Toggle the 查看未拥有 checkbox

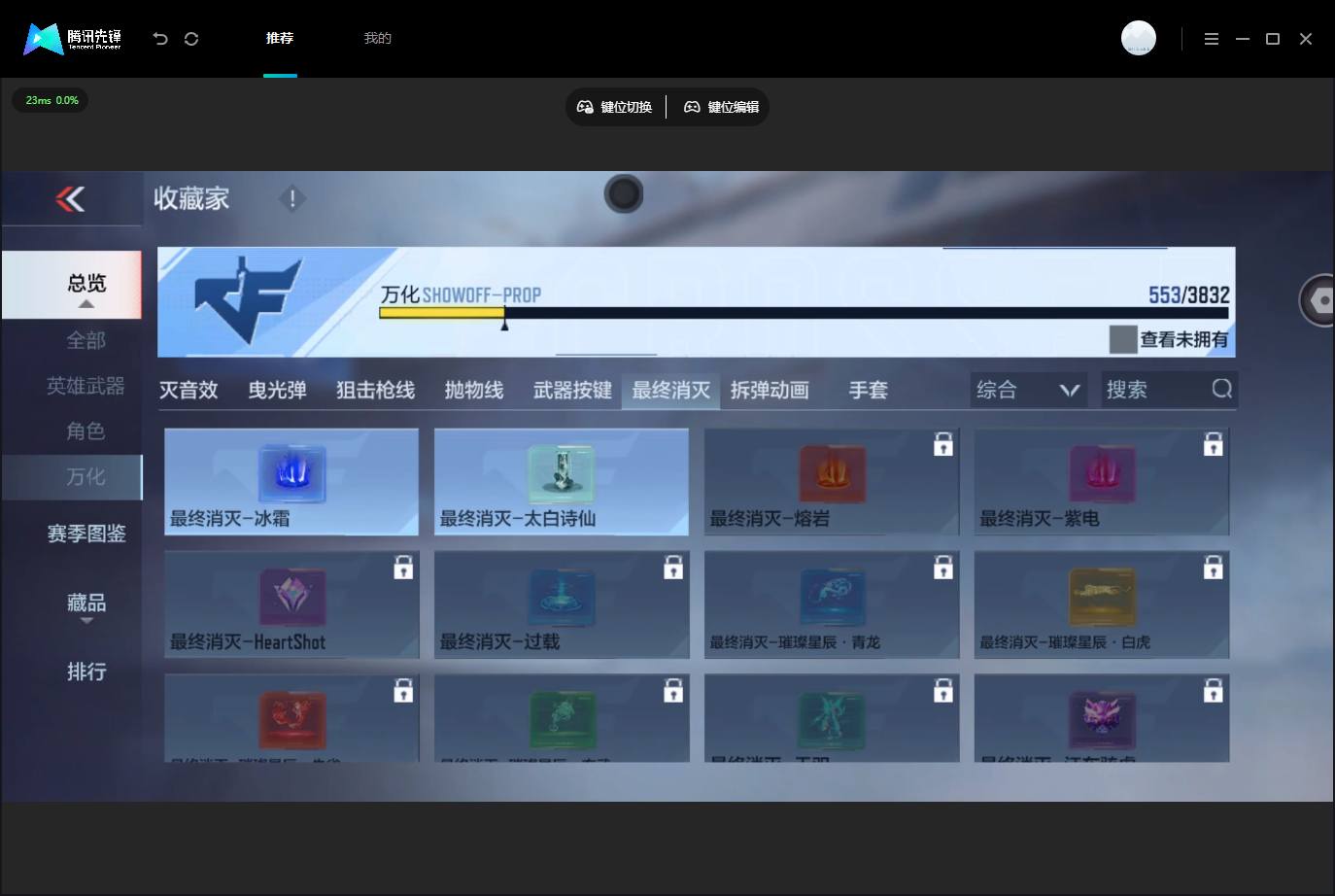coord(1123,339)
